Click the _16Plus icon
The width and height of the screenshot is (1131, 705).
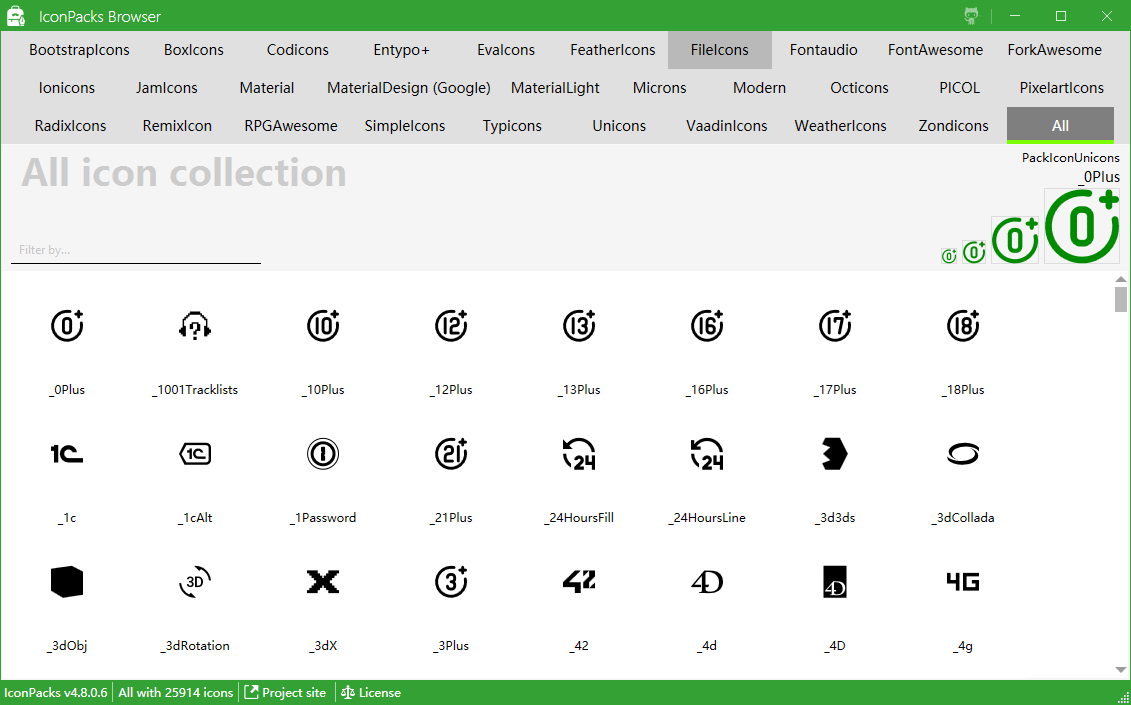[x=707, y=325]
